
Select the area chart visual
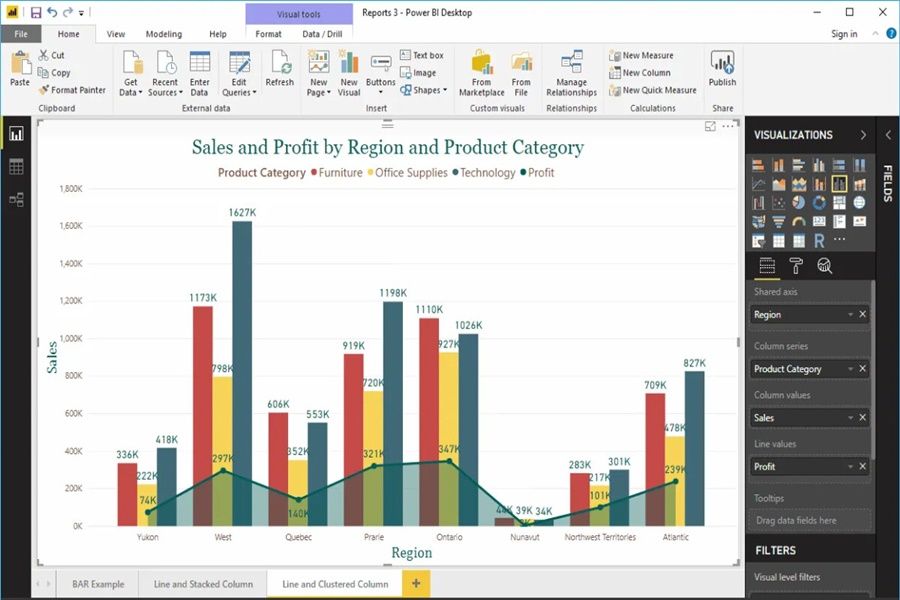pyautogui.click(x=778, y=184)
